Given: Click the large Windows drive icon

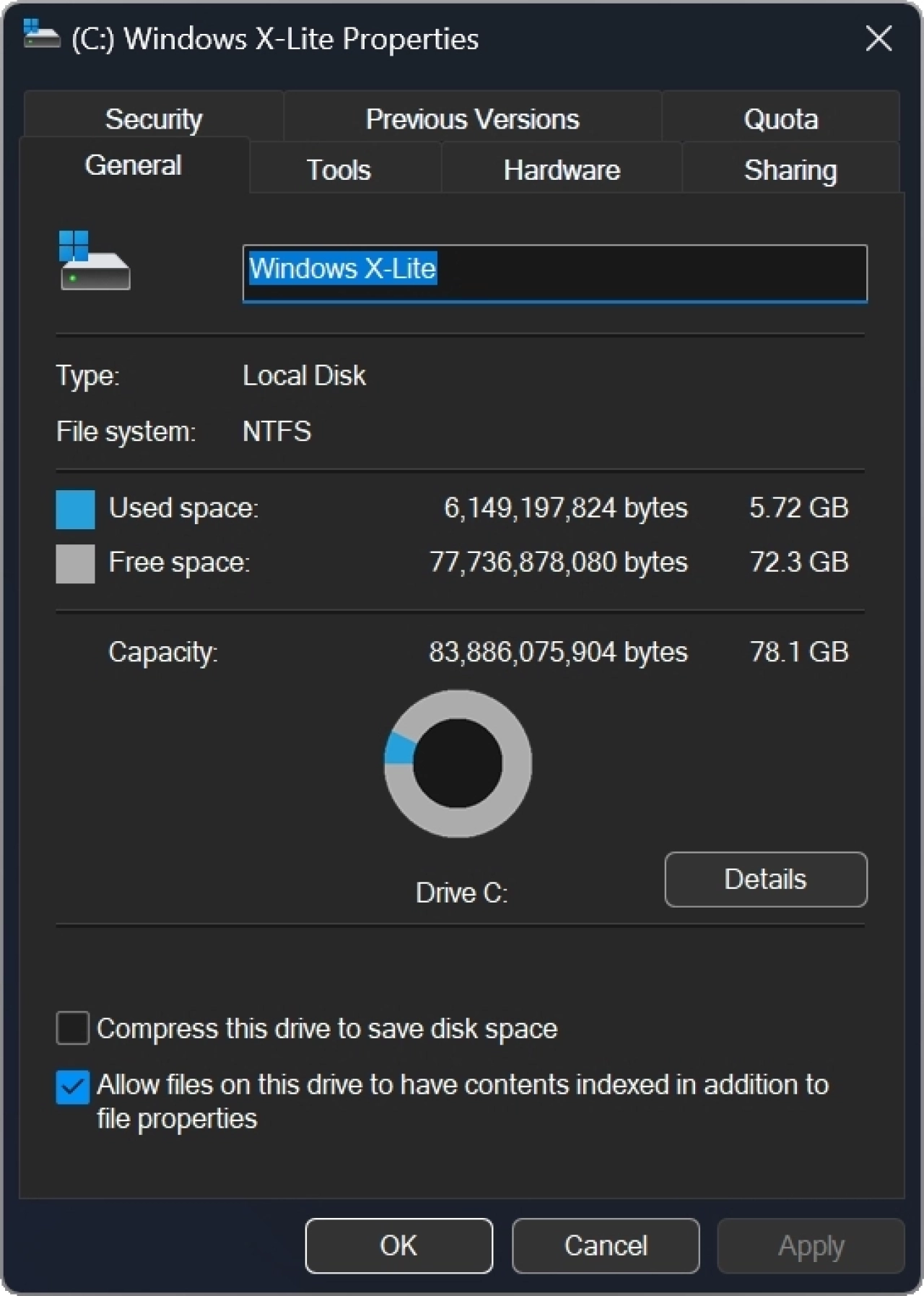Looking at the screenshot, I should 95,260.
